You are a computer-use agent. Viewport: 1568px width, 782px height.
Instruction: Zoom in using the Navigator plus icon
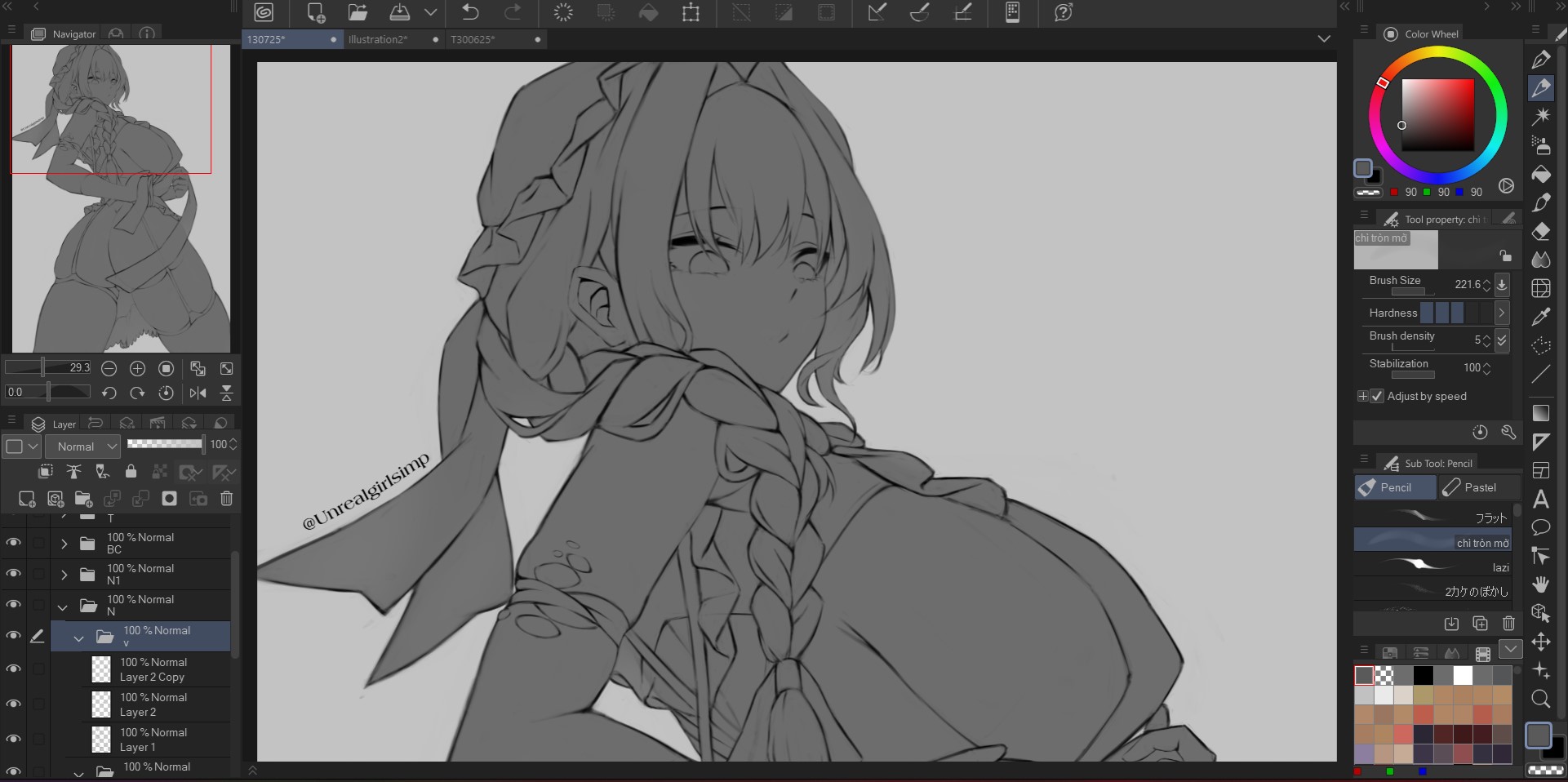[137, 368]
